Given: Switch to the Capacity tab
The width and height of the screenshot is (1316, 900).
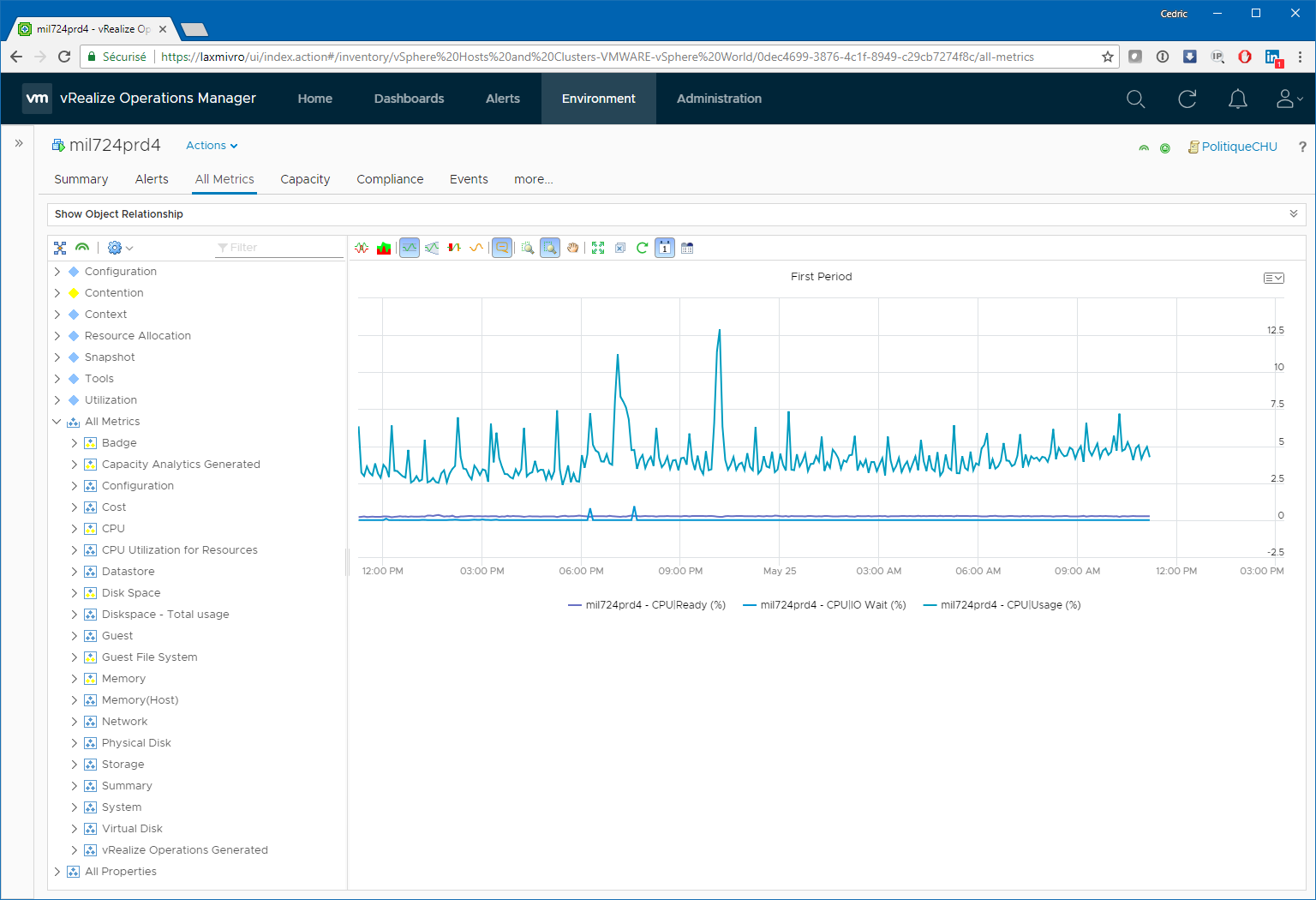Looking at the screenshot, I should click(305, 179).
